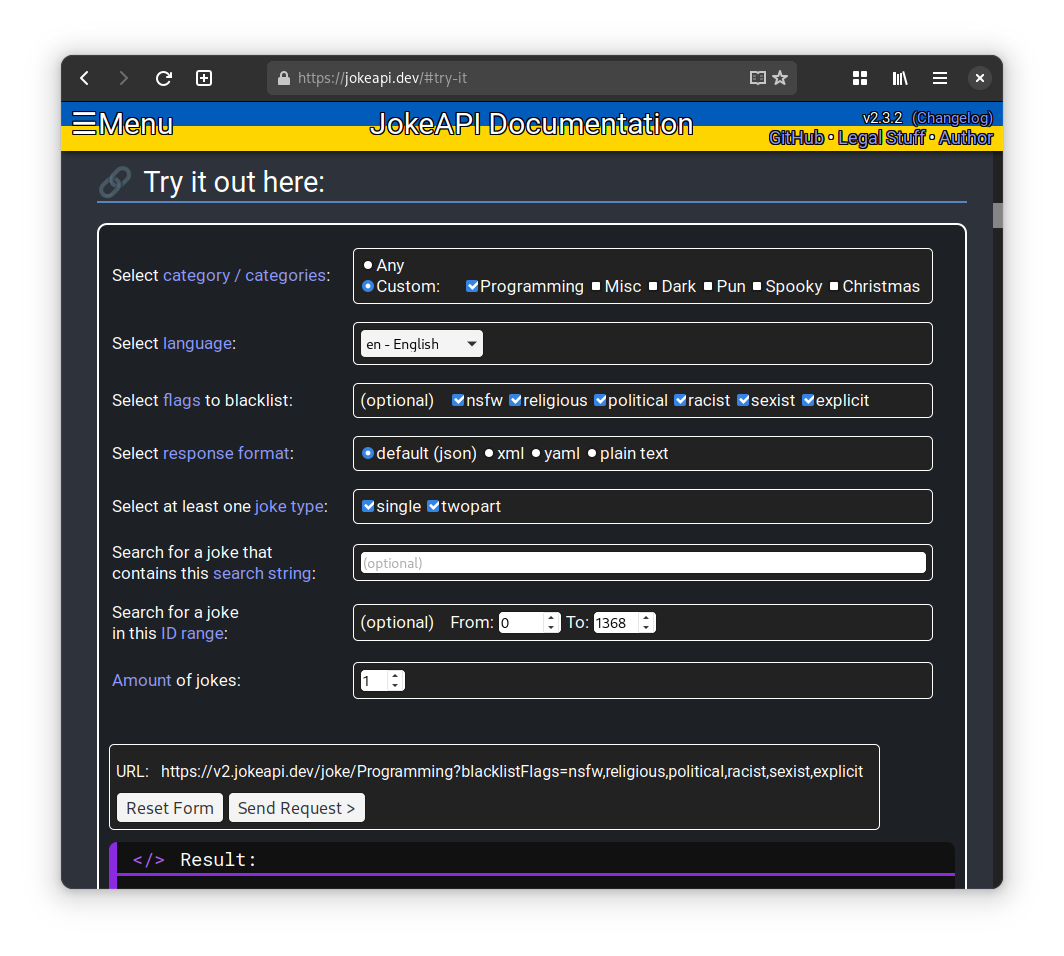Click the generated request URL text

(512, 771)
